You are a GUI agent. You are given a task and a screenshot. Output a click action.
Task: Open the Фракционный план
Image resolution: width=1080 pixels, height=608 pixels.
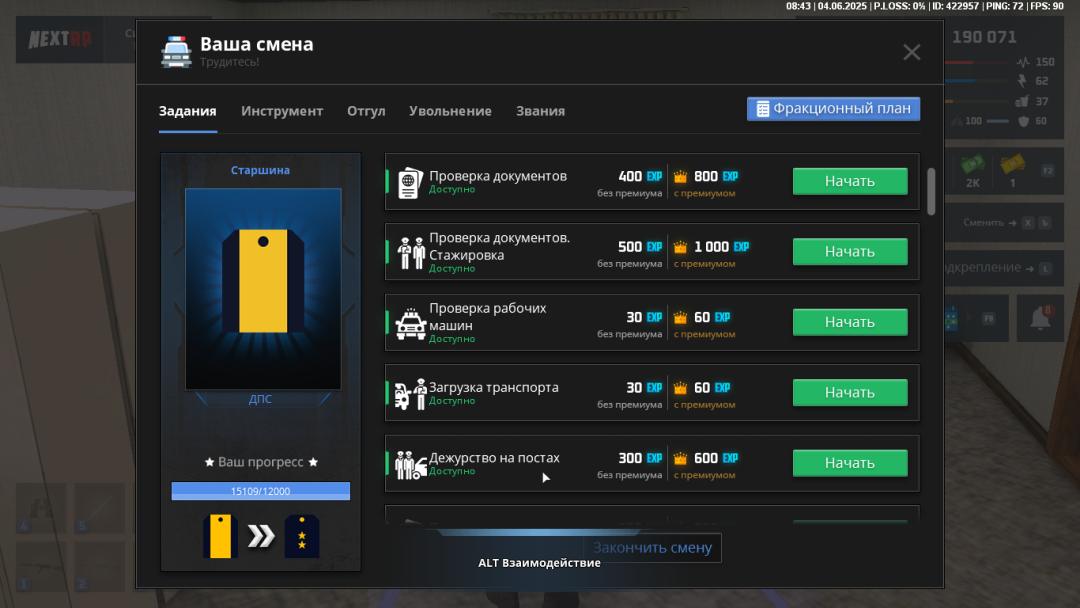[x=833, y=109]
